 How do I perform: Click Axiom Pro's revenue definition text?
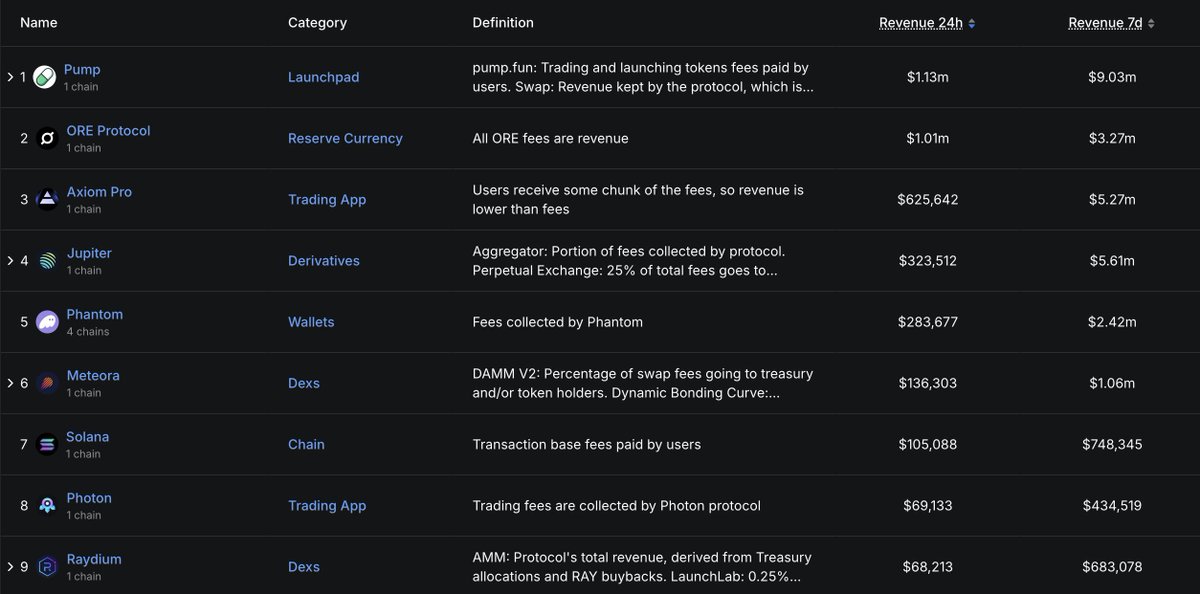click(x=638, y=199)
